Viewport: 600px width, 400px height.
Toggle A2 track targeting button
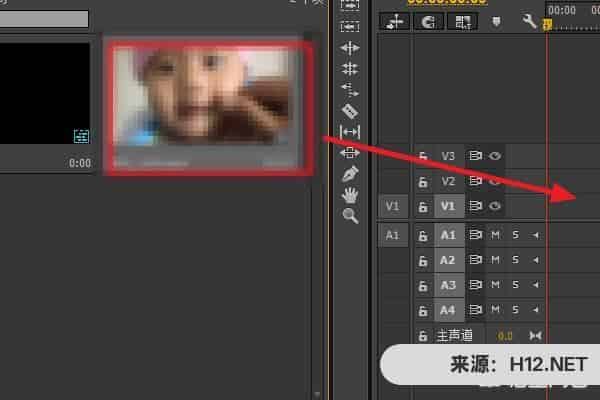448,260
